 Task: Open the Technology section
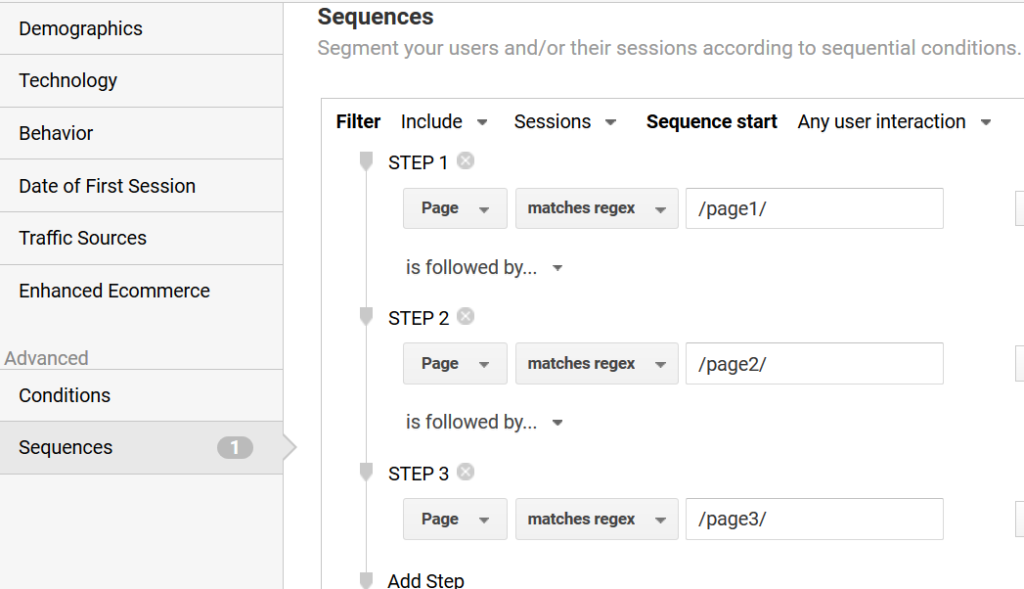(x=68, y=80)
